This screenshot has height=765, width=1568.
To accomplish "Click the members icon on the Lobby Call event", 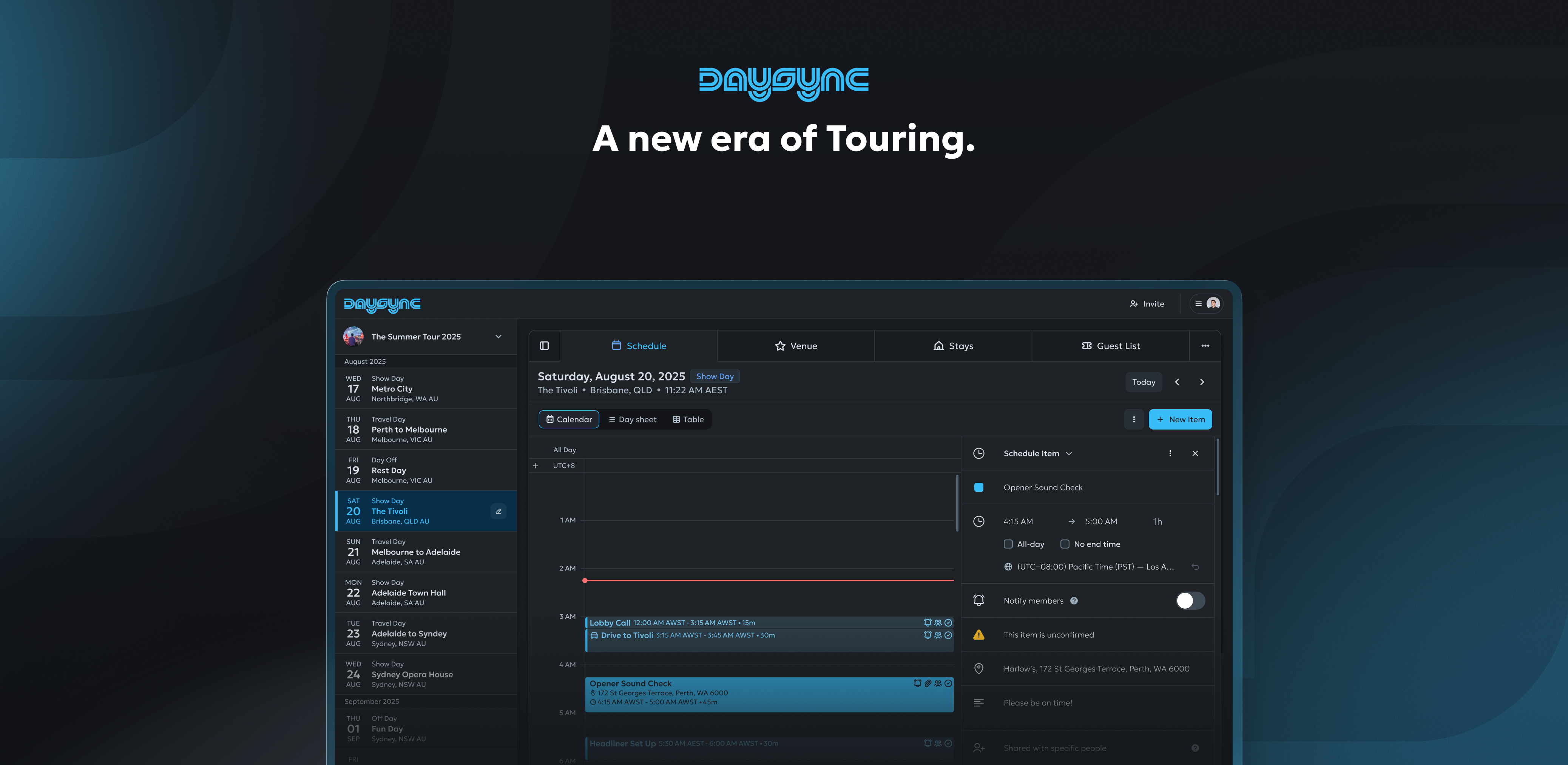I will coord(938,623).
